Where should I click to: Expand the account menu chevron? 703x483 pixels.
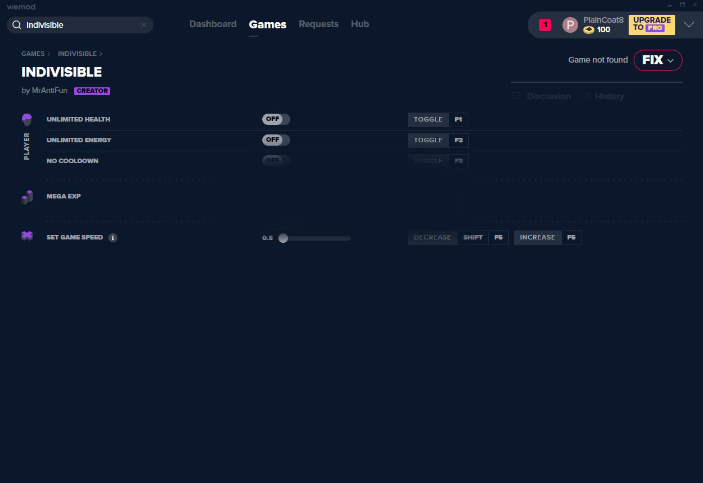tap(689, 25)
